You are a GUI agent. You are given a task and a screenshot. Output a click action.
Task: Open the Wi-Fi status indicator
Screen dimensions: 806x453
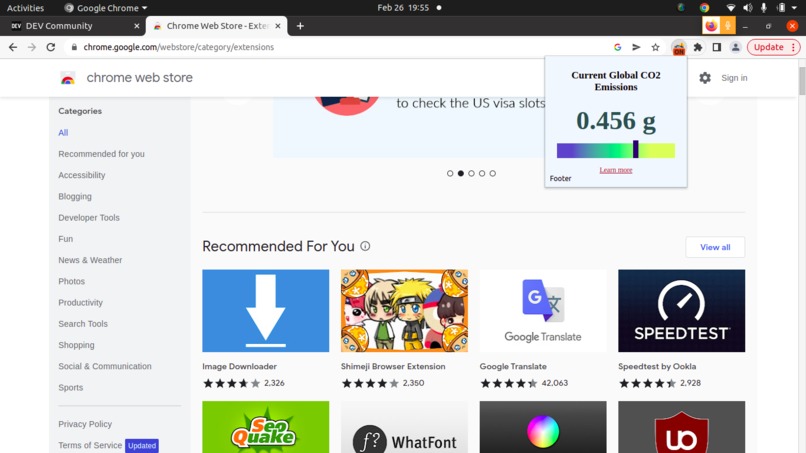coord(730,8)
